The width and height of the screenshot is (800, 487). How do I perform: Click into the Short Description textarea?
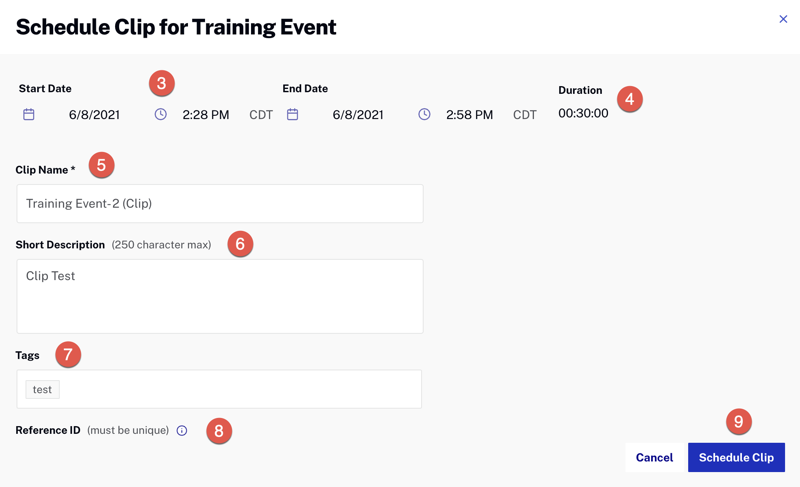pyautogui.click(x=220, y=297)
